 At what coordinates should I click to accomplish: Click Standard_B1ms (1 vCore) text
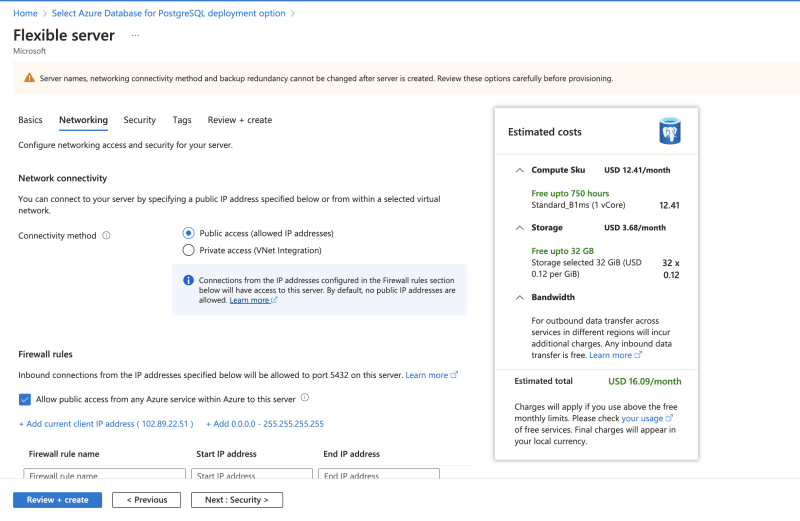tap(578, 205)
